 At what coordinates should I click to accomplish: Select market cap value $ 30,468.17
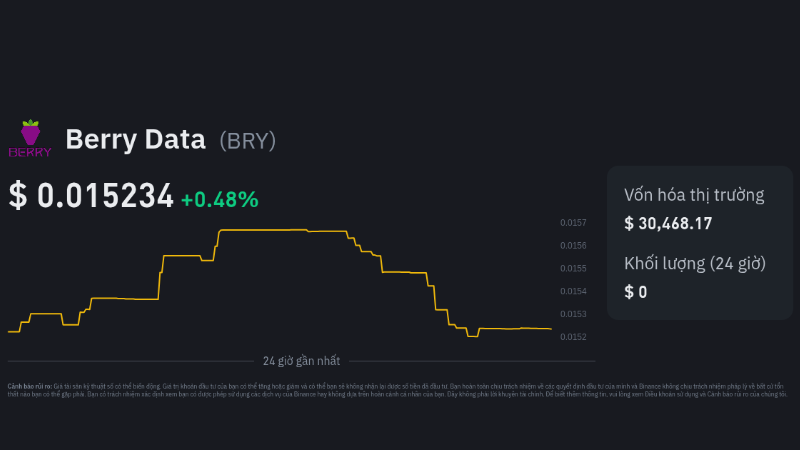pos(668,223)
